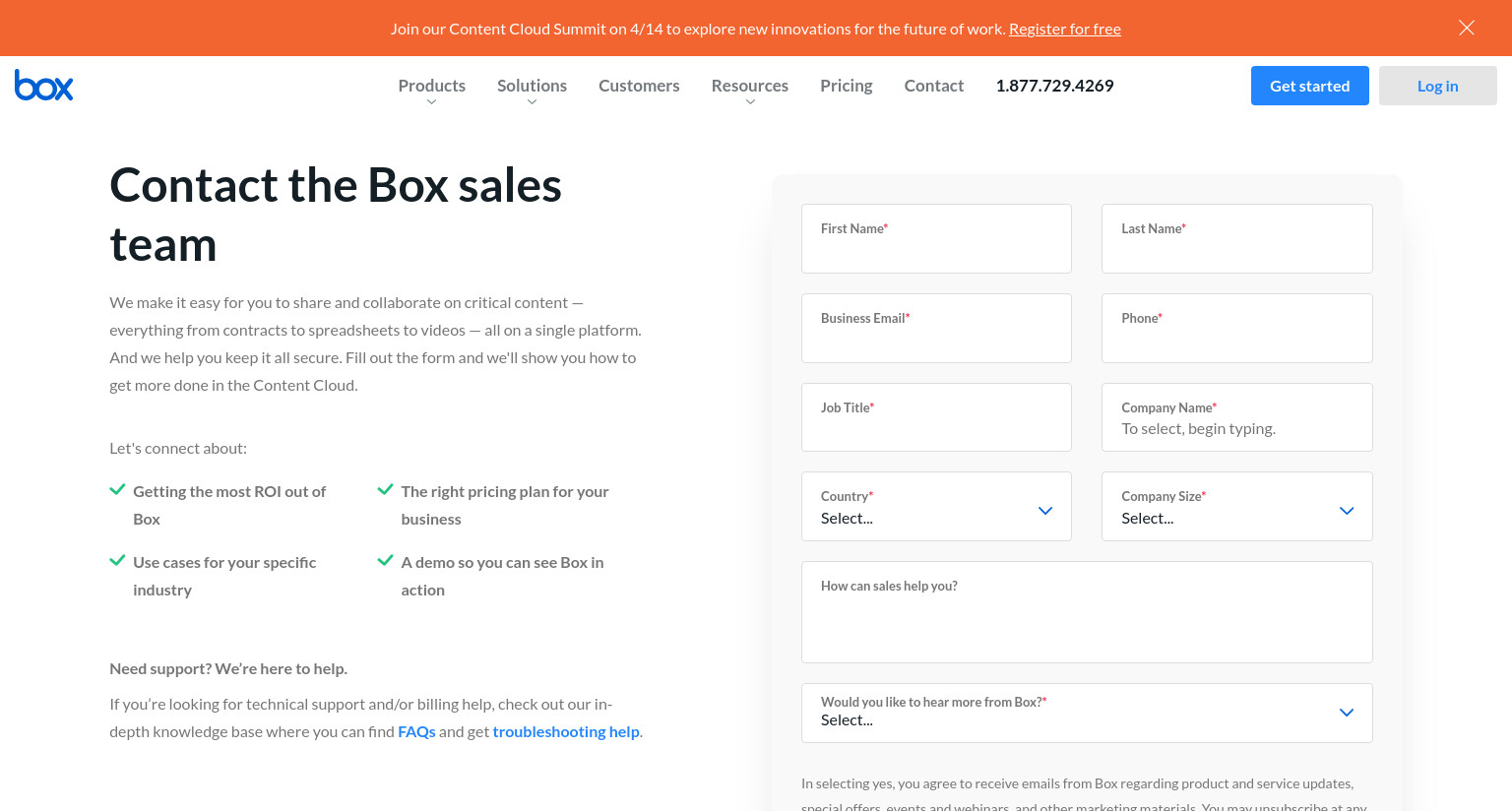Go to the Customers page
This screenshot has width=1512, height=811.
[639, 86]
